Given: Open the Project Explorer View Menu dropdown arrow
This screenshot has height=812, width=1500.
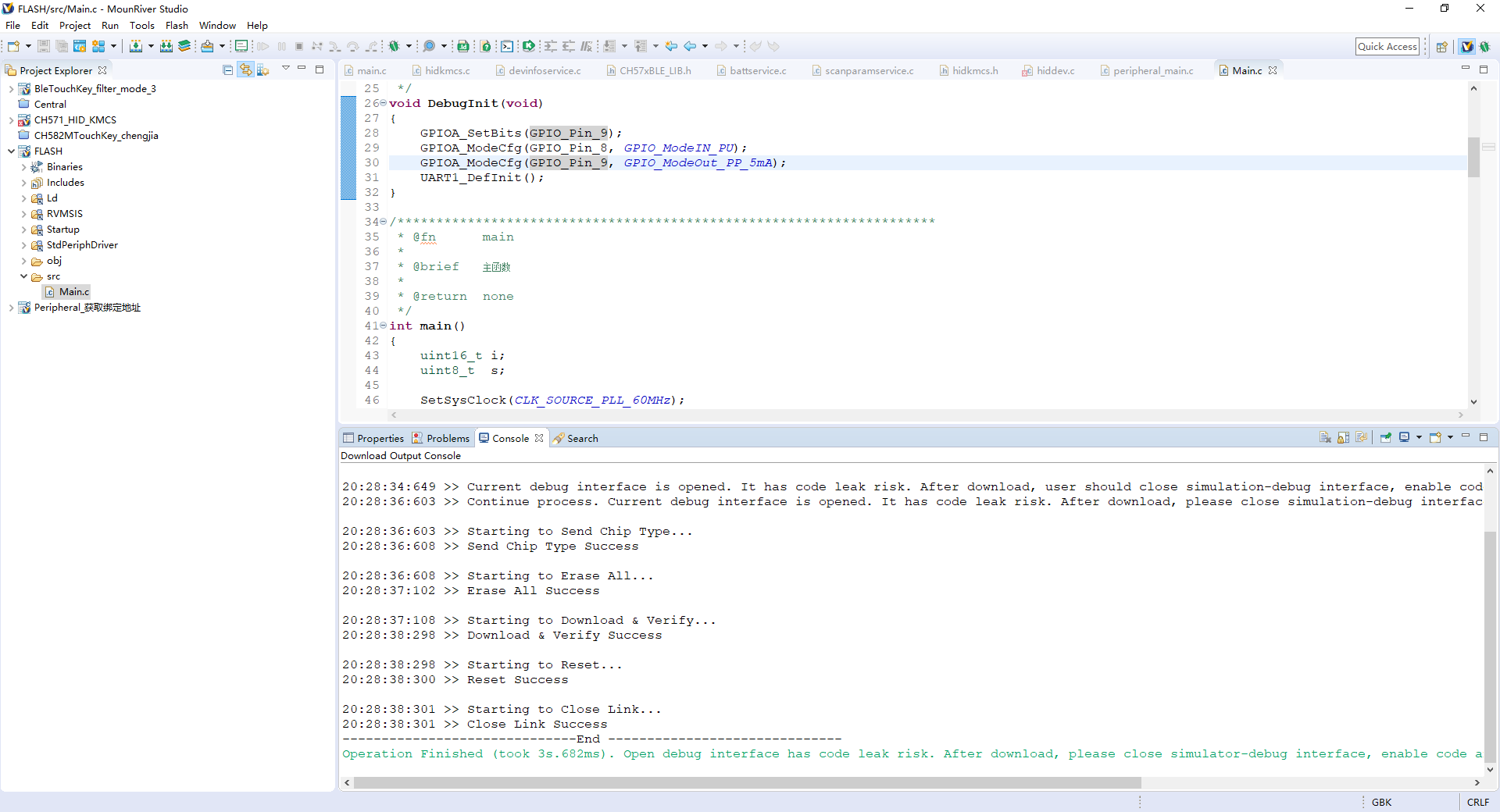Looking at the screenshot, I should click(285, 69).
